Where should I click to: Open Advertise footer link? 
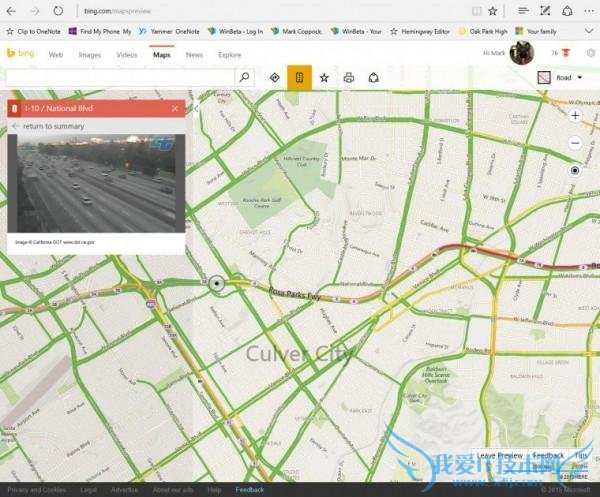point(124,490)
